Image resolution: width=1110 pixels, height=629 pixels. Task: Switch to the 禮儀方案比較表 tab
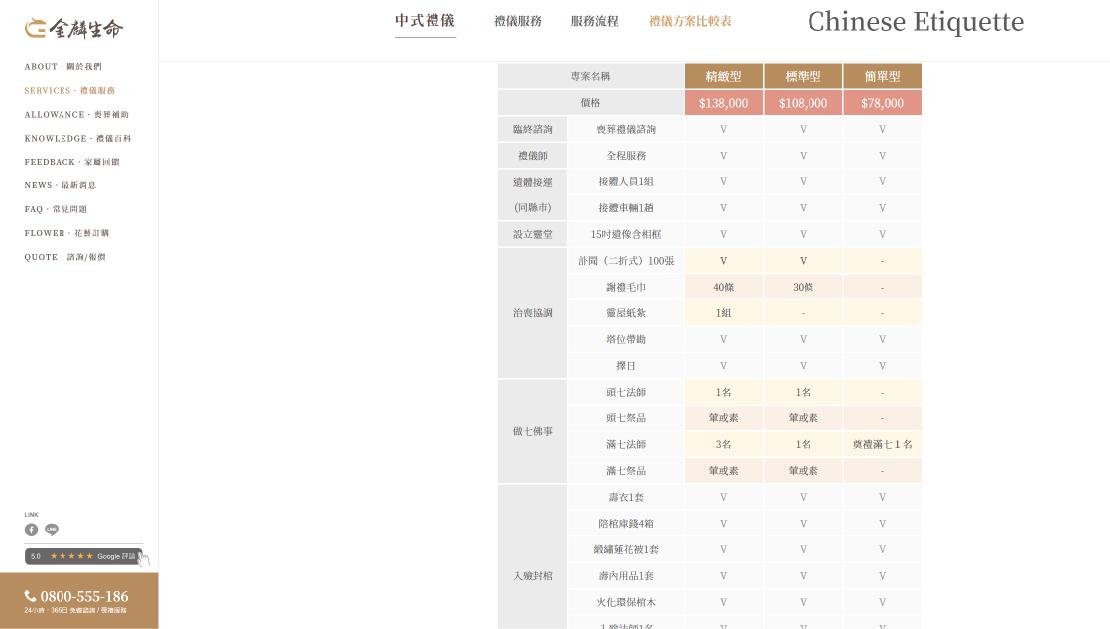tap(690, 20)
